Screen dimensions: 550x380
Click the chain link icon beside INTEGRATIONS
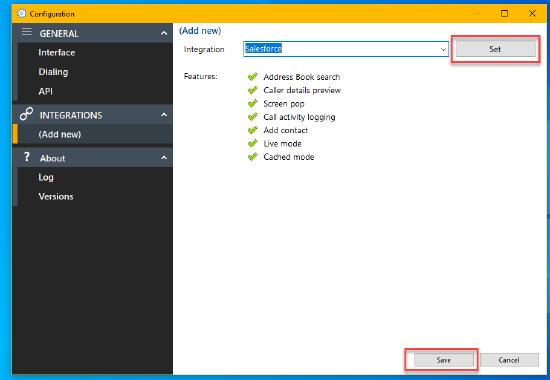26,114
